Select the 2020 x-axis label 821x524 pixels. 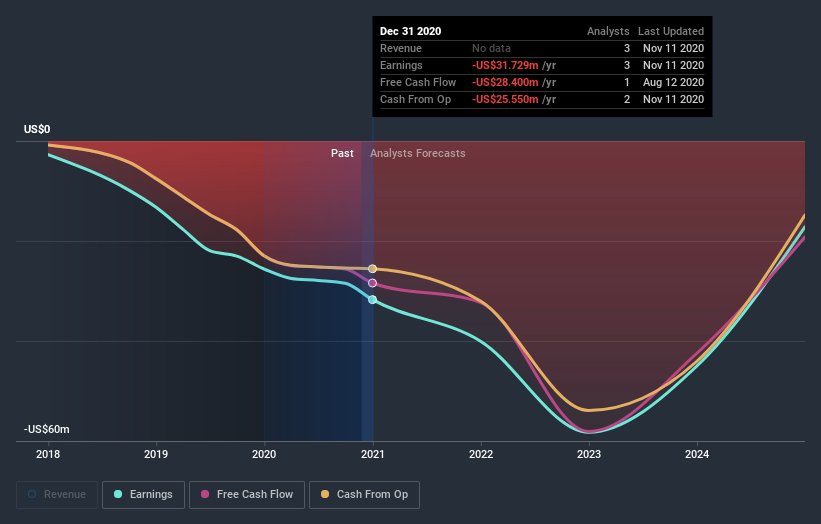264,454
